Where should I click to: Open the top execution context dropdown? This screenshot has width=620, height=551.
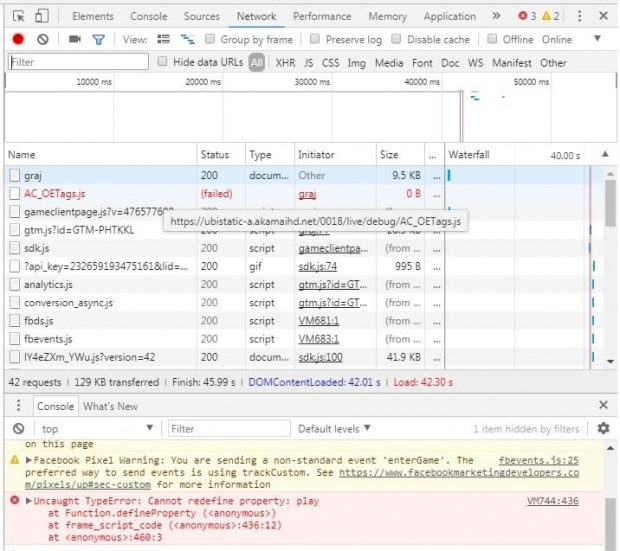tap(96, 429)
